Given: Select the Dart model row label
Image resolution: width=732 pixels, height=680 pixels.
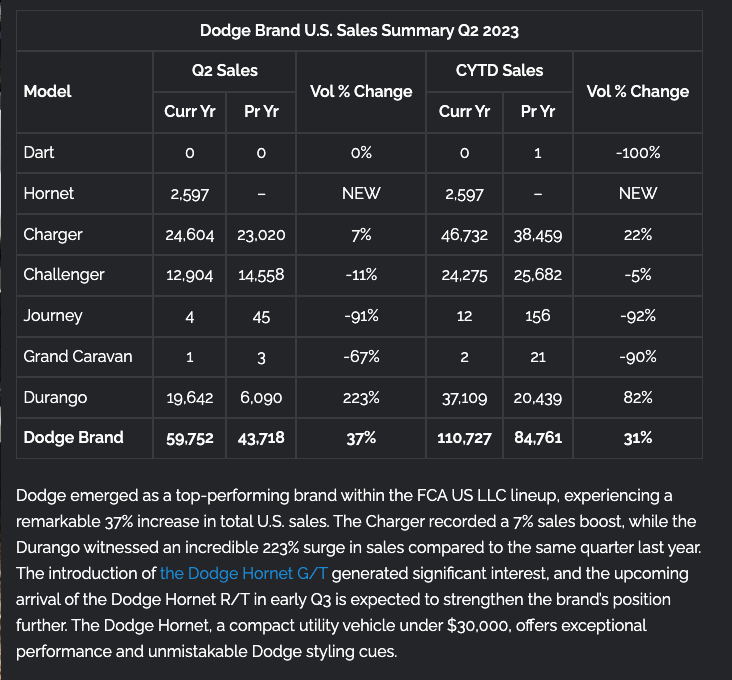Looking at the screenshot, I should point(39,153).
